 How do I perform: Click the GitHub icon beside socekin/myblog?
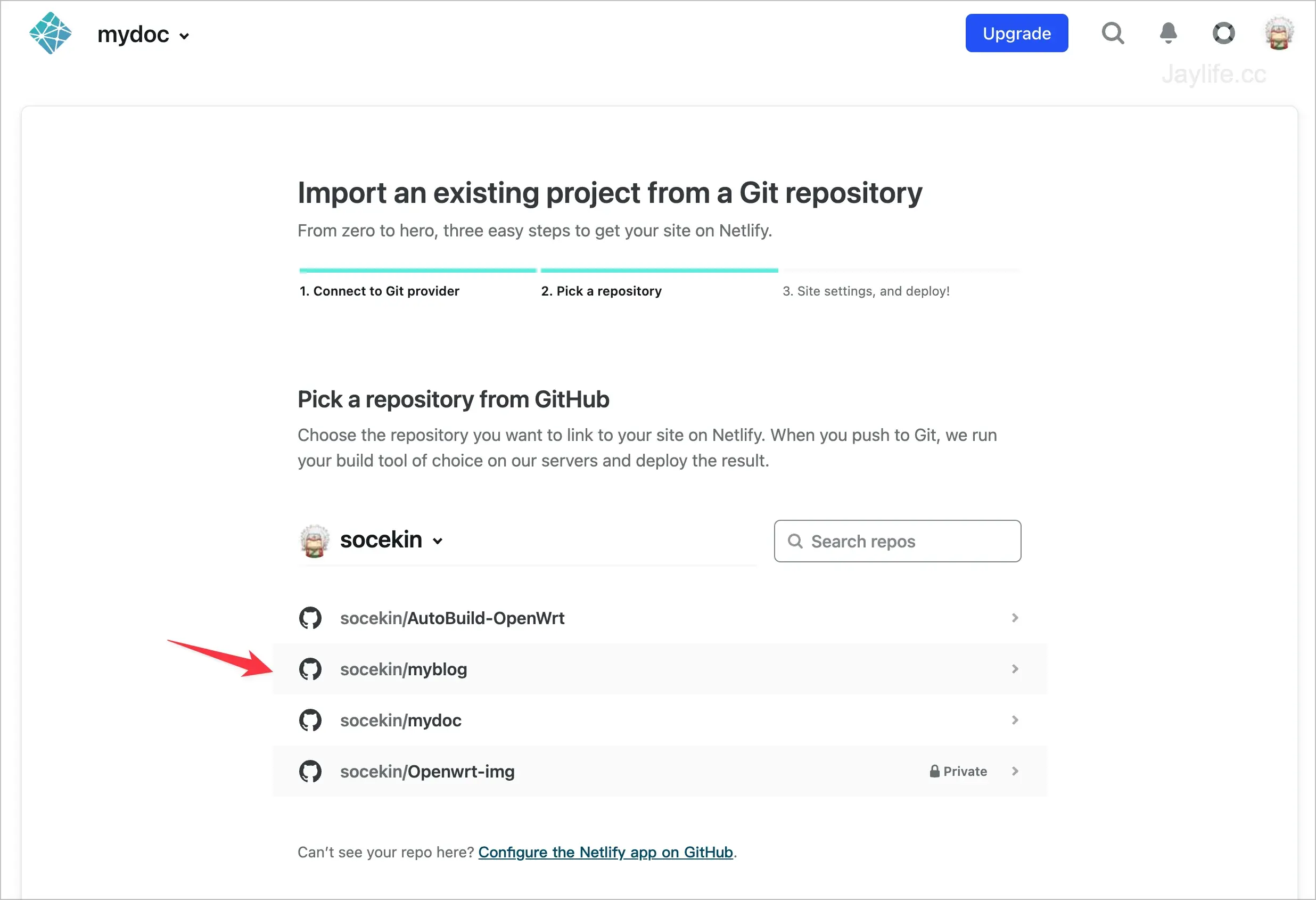(310, 669)
